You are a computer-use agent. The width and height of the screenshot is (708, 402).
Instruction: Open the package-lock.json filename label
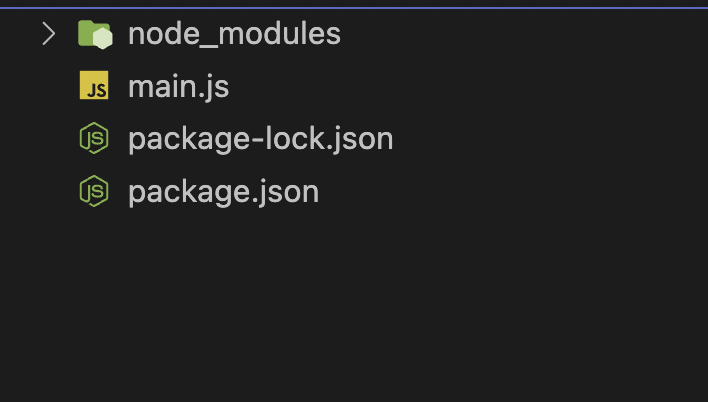tap(260, 140)
